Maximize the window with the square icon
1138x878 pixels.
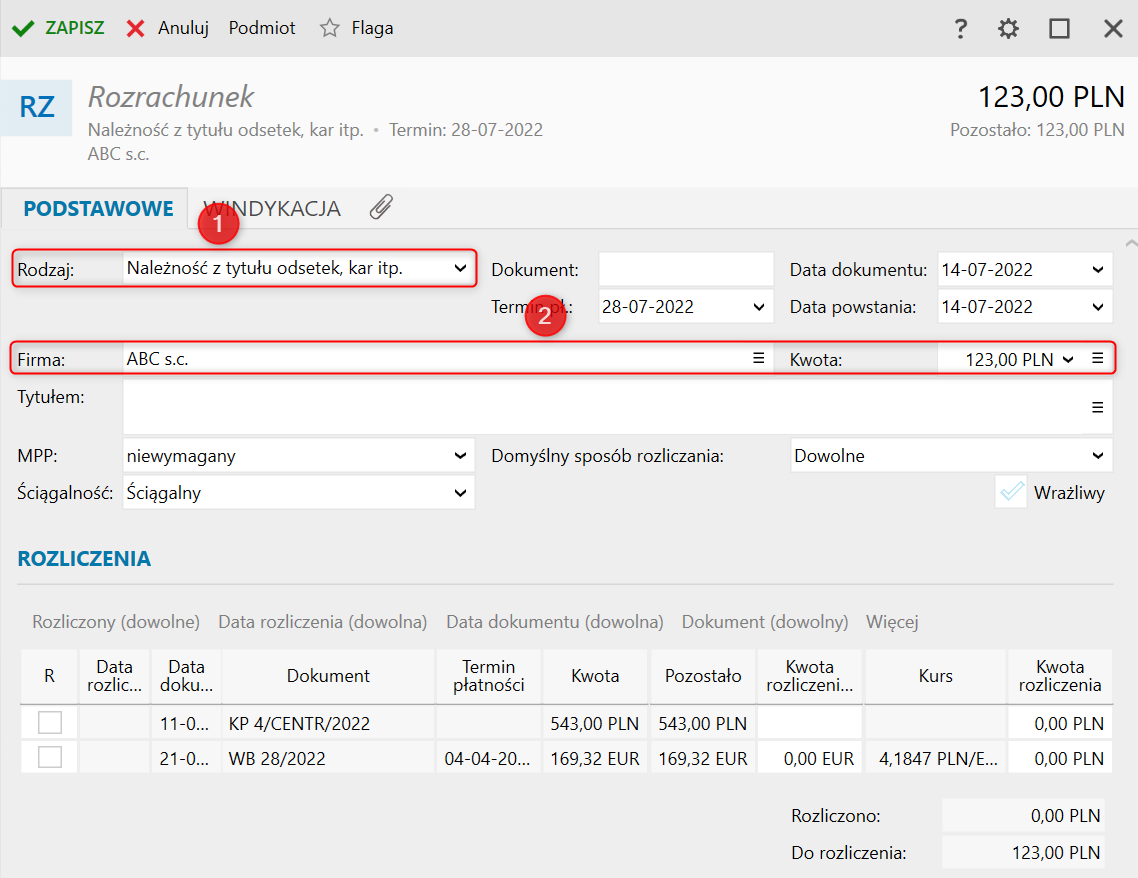(1060, 29)
